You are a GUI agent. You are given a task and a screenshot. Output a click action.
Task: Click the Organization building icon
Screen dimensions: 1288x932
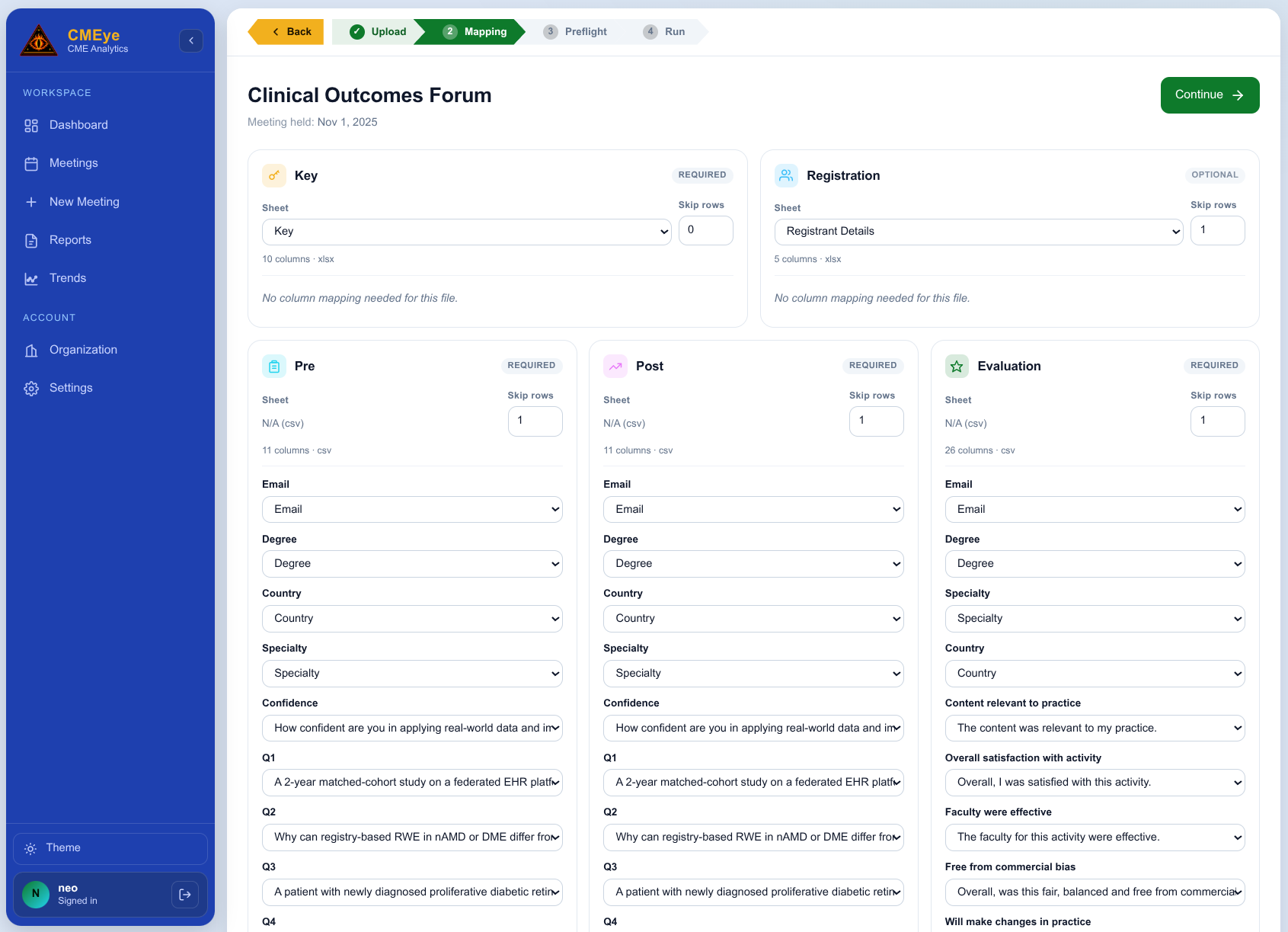(31, 351)
